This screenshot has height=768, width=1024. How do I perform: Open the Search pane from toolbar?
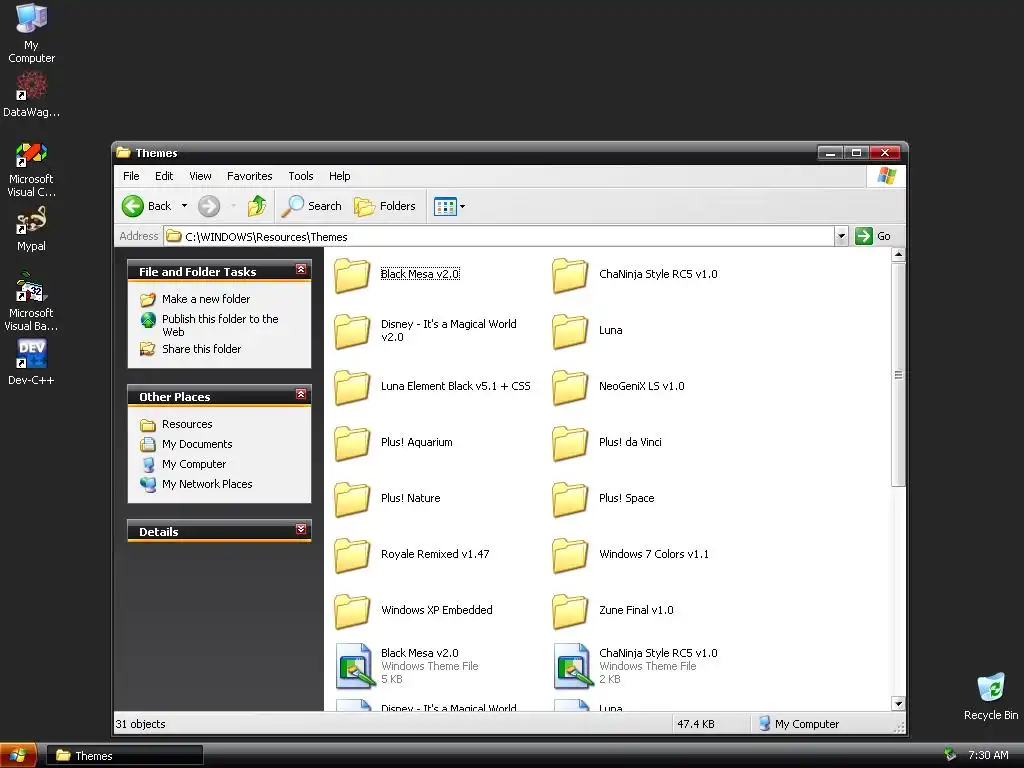tap(312, 206)
